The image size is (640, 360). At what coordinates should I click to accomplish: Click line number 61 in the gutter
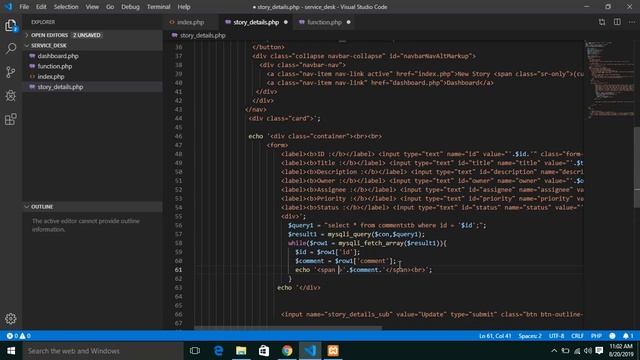tap(178, 270)
